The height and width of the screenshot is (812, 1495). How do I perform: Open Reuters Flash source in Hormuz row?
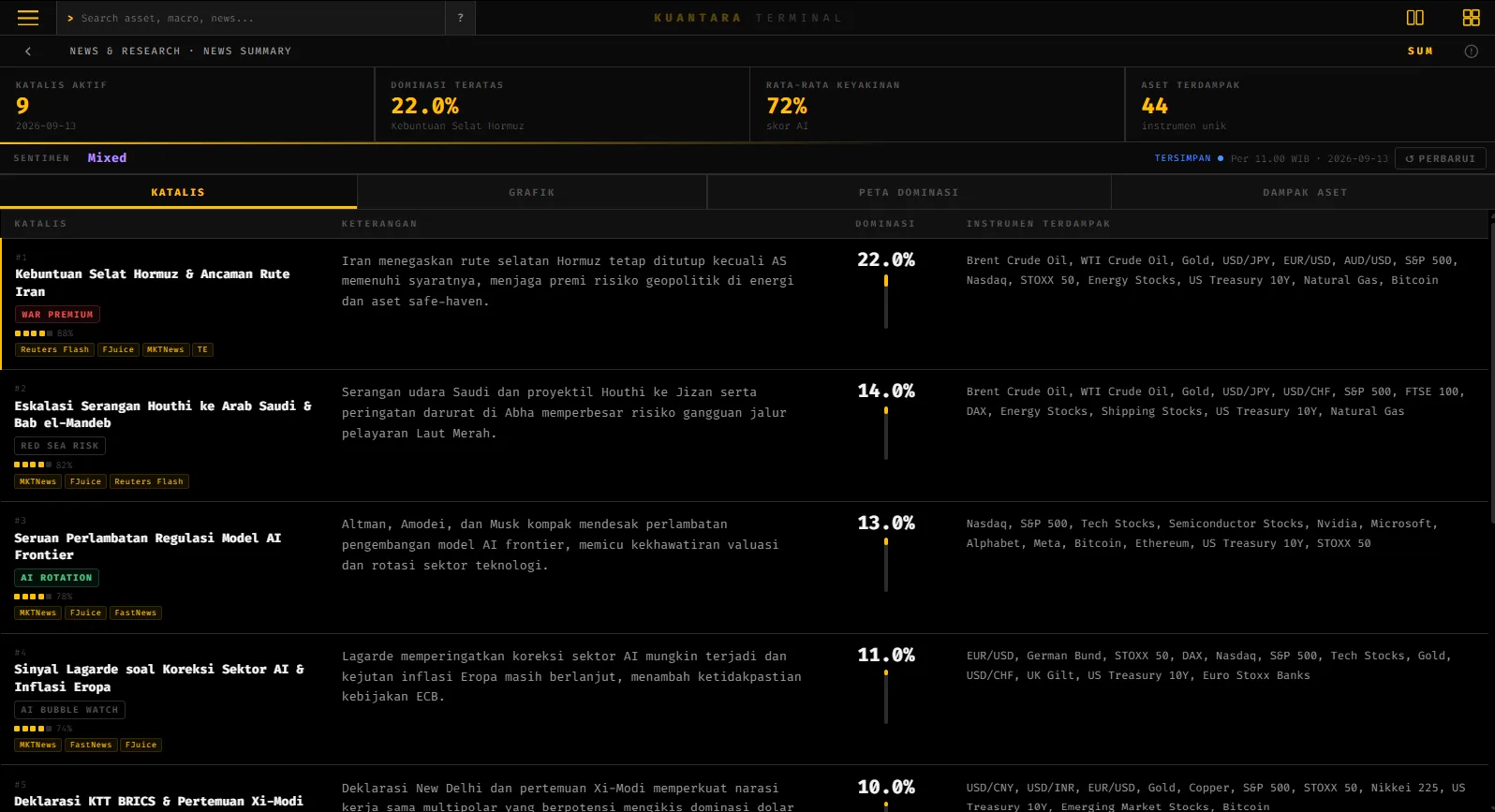click(x=54, y=350)
